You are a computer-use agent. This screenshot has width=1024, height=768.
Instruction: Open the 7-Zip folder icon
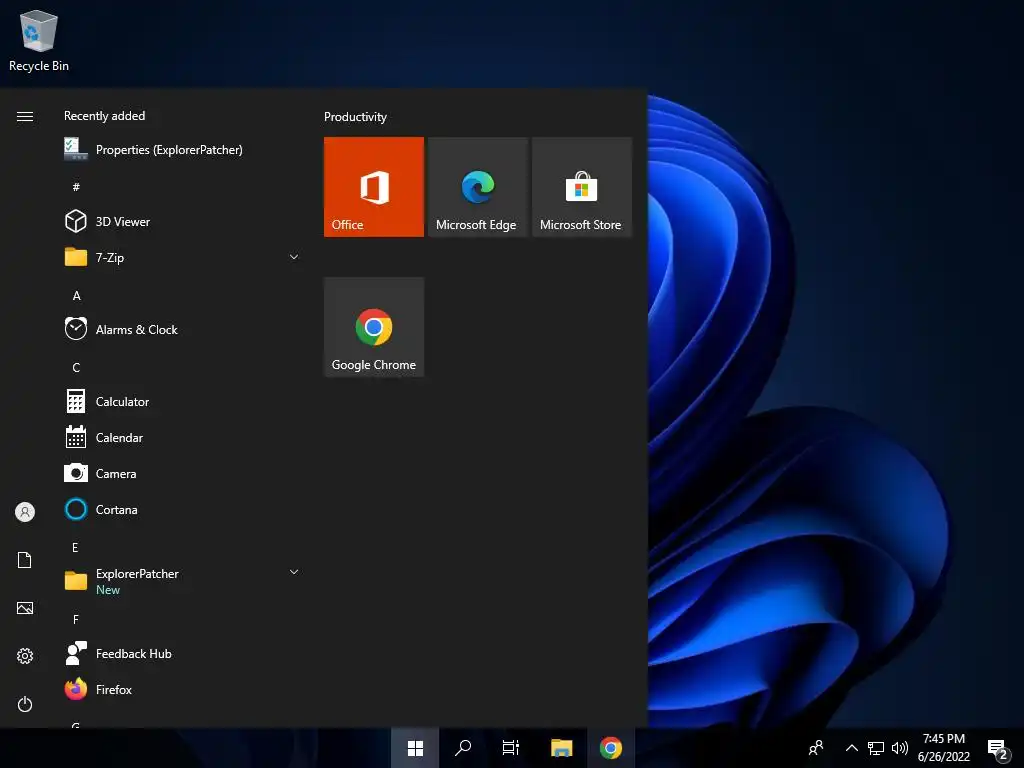click(76, 257)
